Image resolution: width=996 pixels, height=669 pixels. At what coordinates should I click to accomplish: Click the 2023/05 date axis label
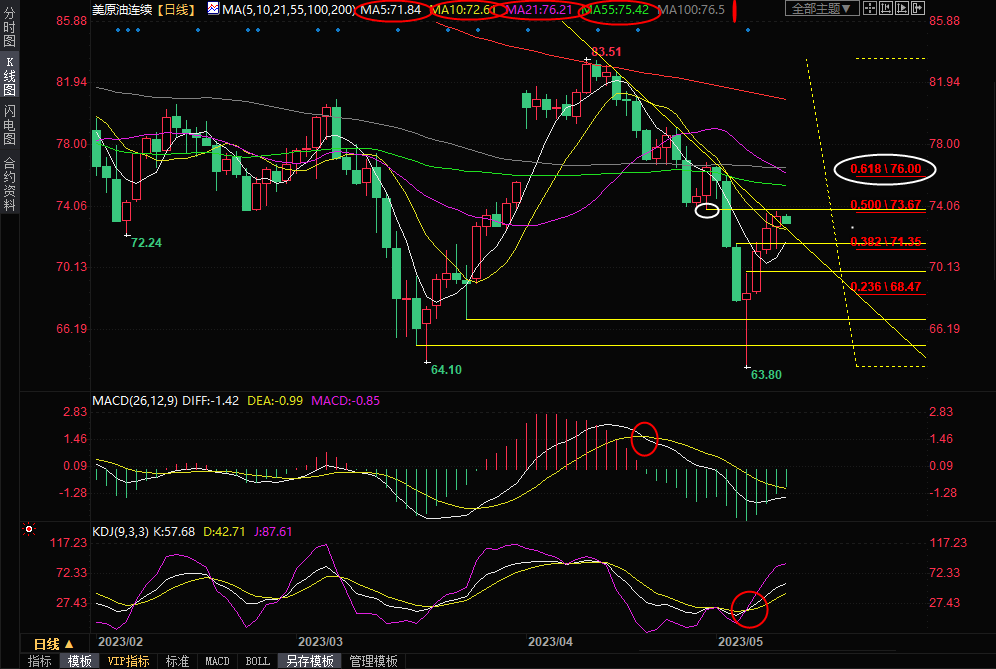coord(740,642)
